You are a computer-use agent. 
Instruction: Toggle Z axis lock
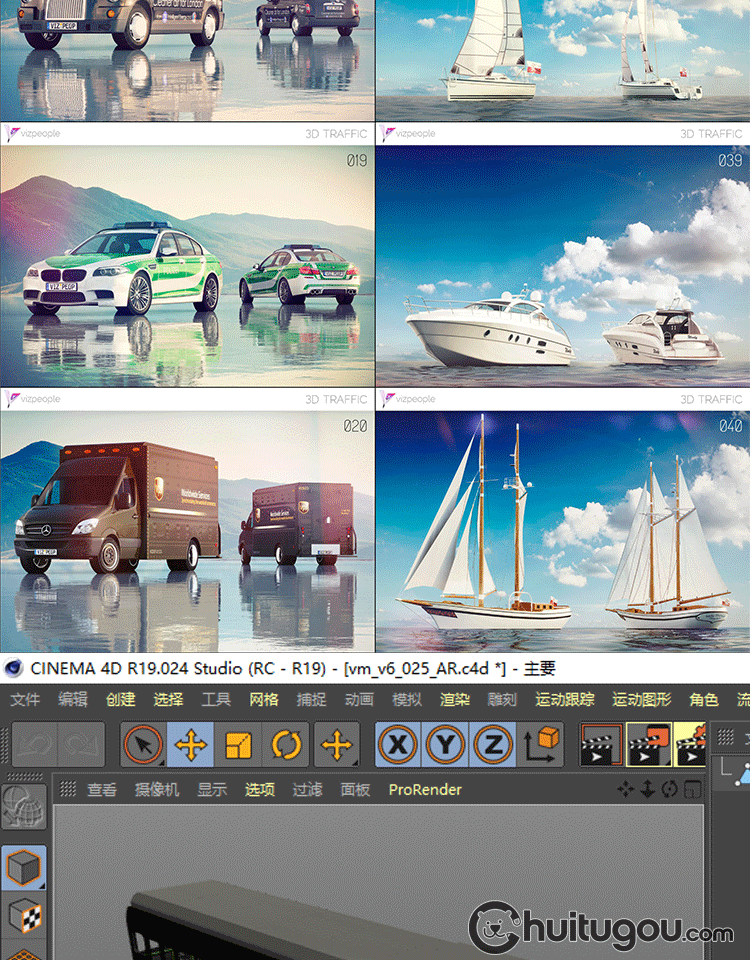(493, 744)
